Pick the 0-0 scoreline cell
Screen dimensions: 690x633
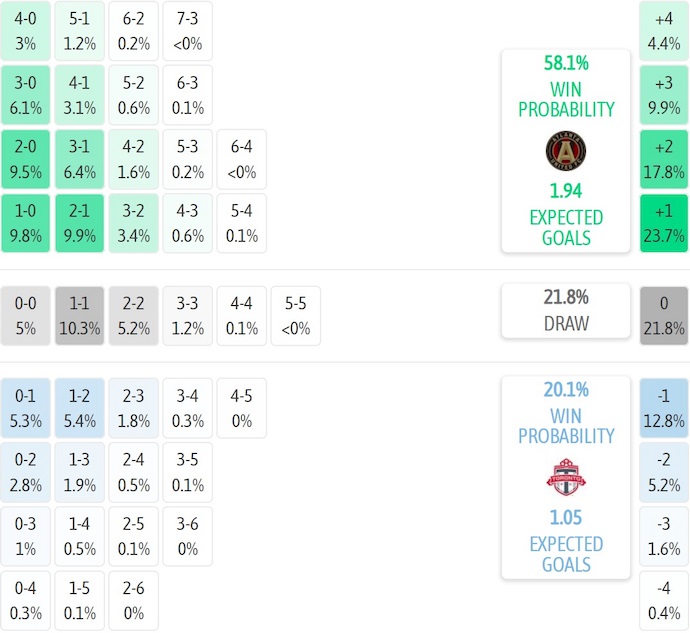click(x=25, y=316)
